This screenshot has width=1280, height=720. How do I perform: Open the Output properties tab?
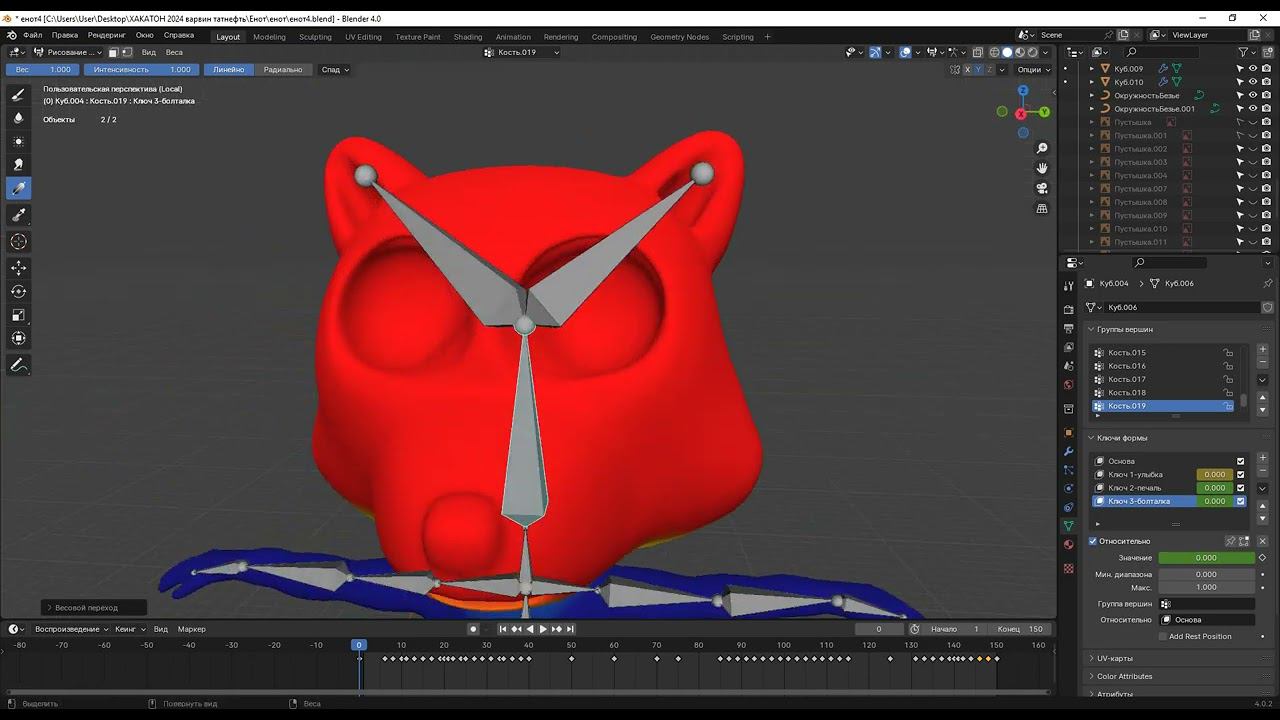[x=1068, y=328]
